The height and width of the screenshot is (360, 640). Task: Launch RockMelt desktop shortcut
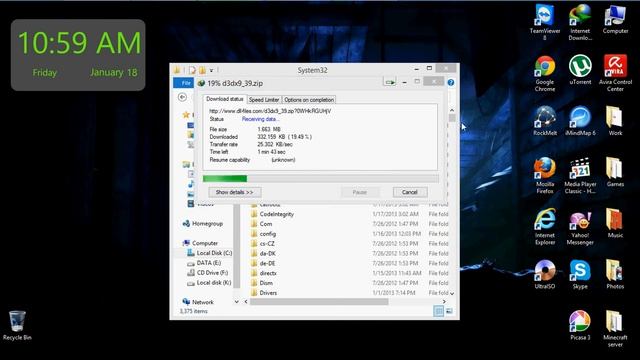point(544,121)
